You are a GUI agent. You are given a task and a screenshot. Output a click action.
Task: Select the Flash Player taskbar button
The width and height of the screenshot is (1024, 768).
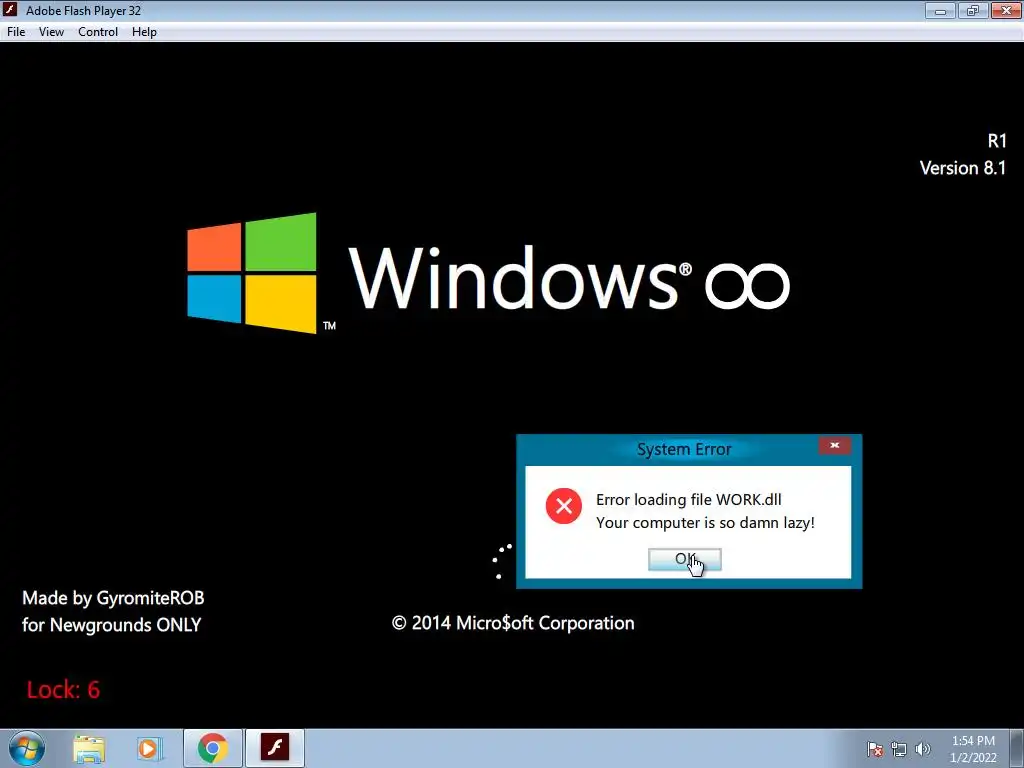click(x=275, y=748)
